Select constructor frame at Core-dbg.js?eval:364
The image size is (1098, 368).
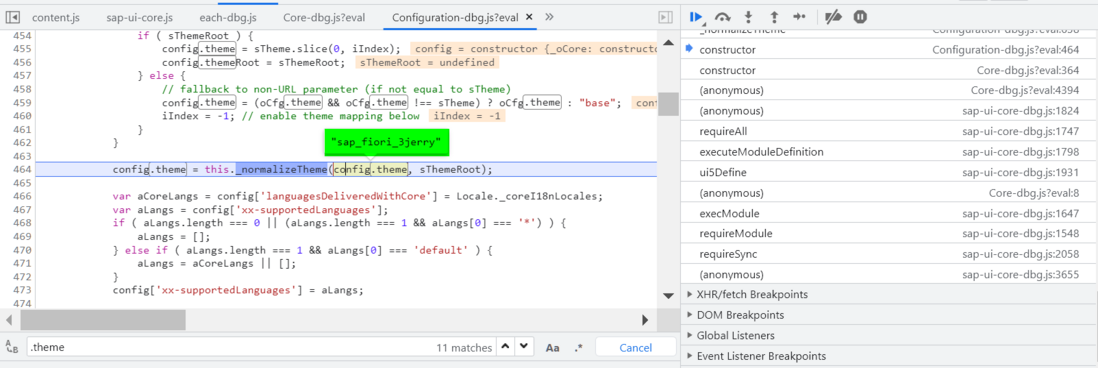(889, 70)
